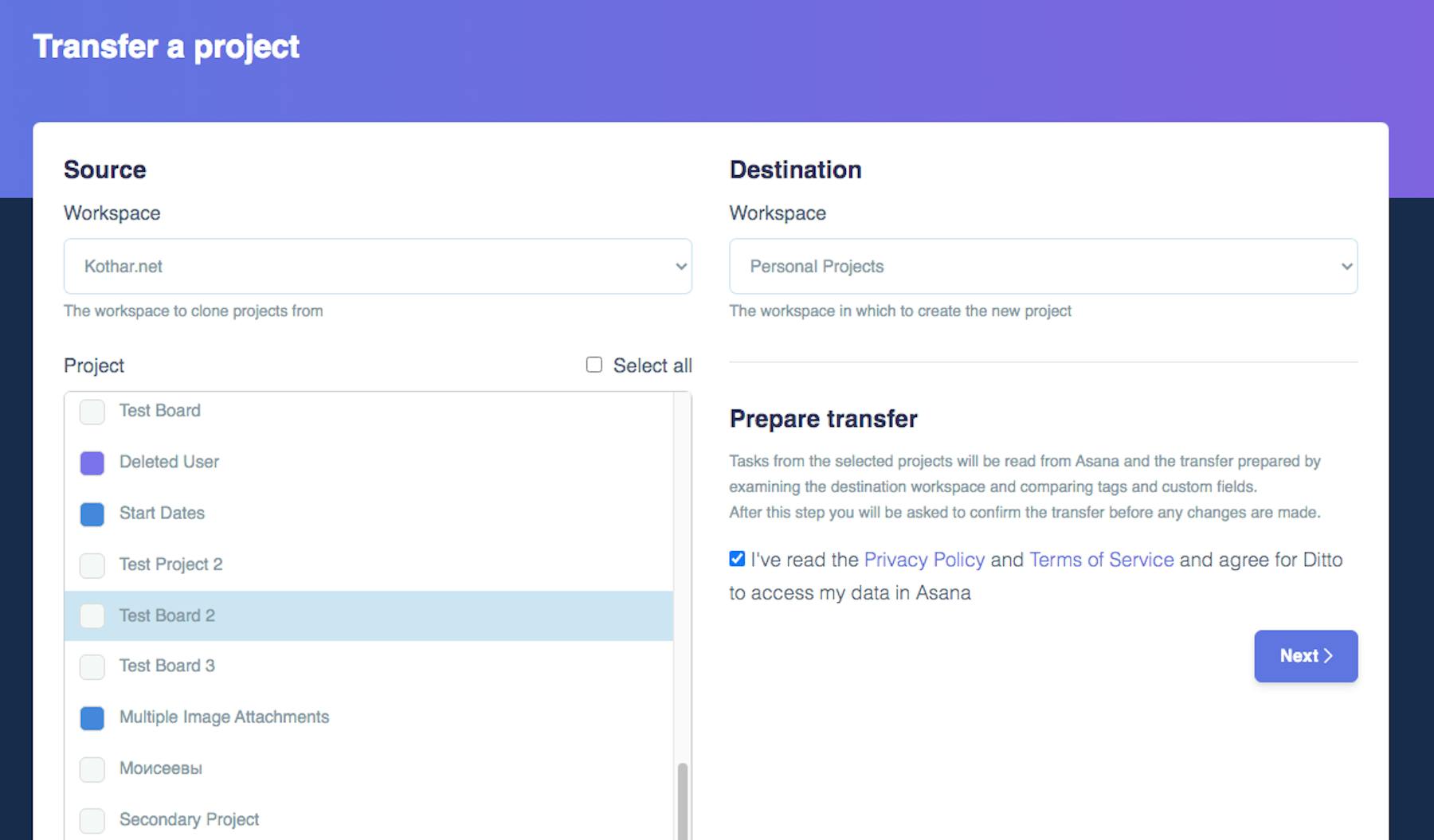Open the Privacy Policy link
1434x840 pixels.
coord(924,560)
